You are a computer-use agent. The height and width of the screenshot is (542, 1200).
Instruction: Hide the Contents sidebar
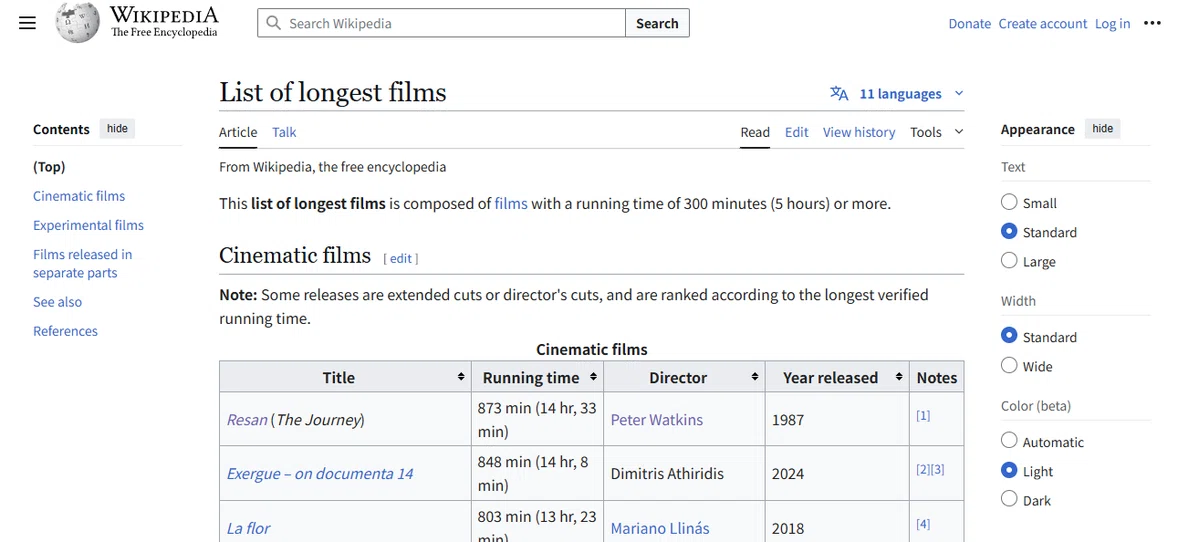coord(118,129)
